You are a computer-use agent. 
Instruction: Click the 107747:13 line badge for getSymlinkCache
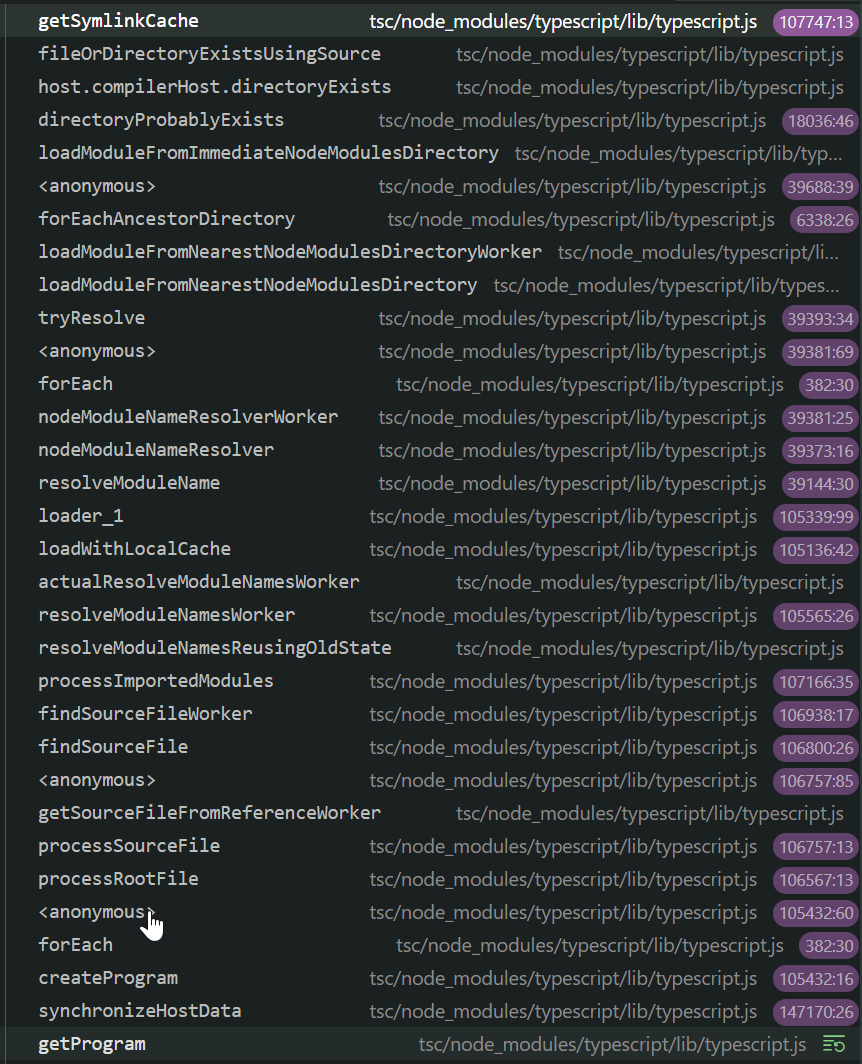tap(814, 20)
